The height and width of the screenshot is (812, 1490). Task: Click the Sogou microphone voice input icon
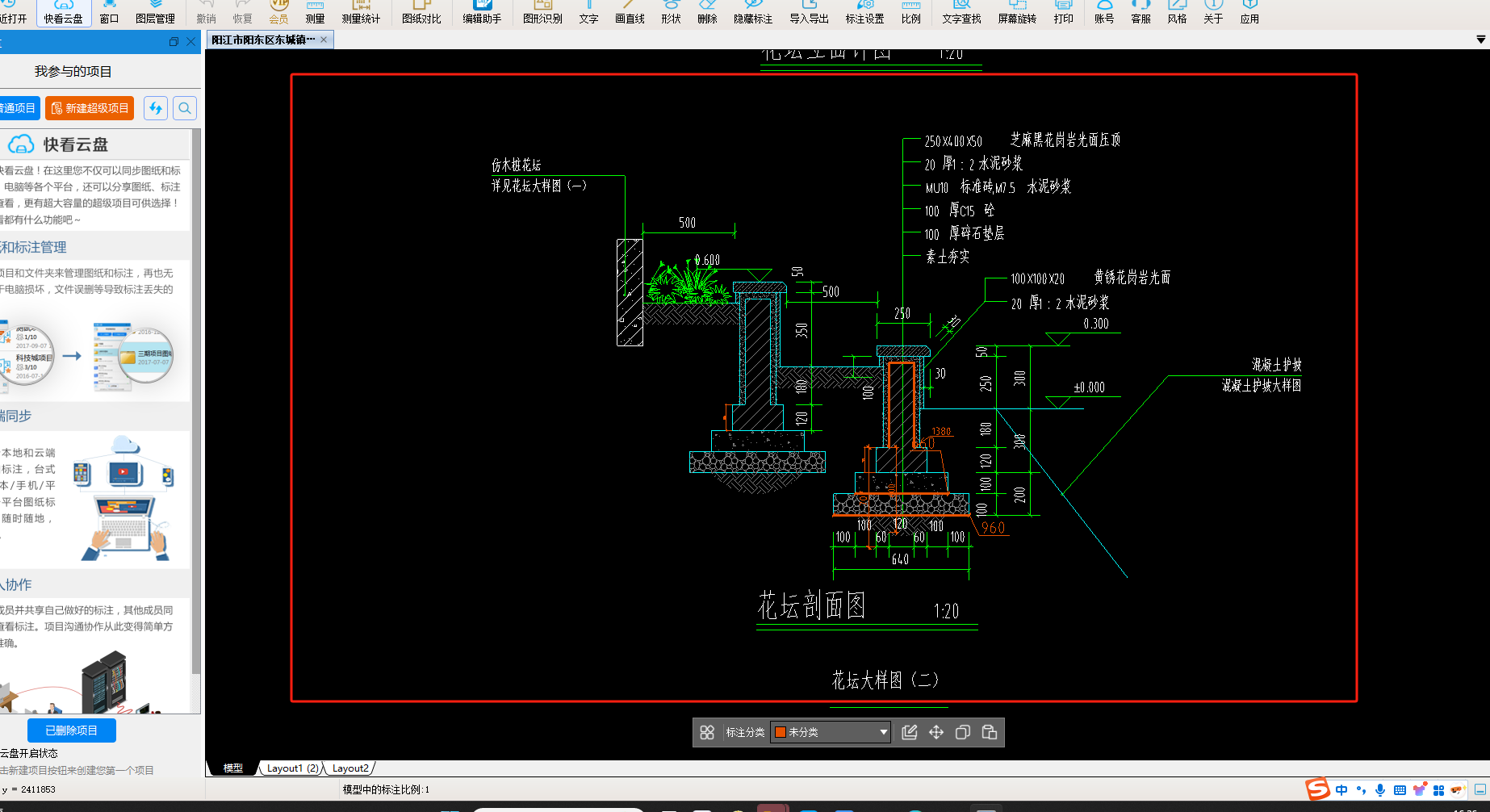pyautogui.click(x=1381, y=790)
